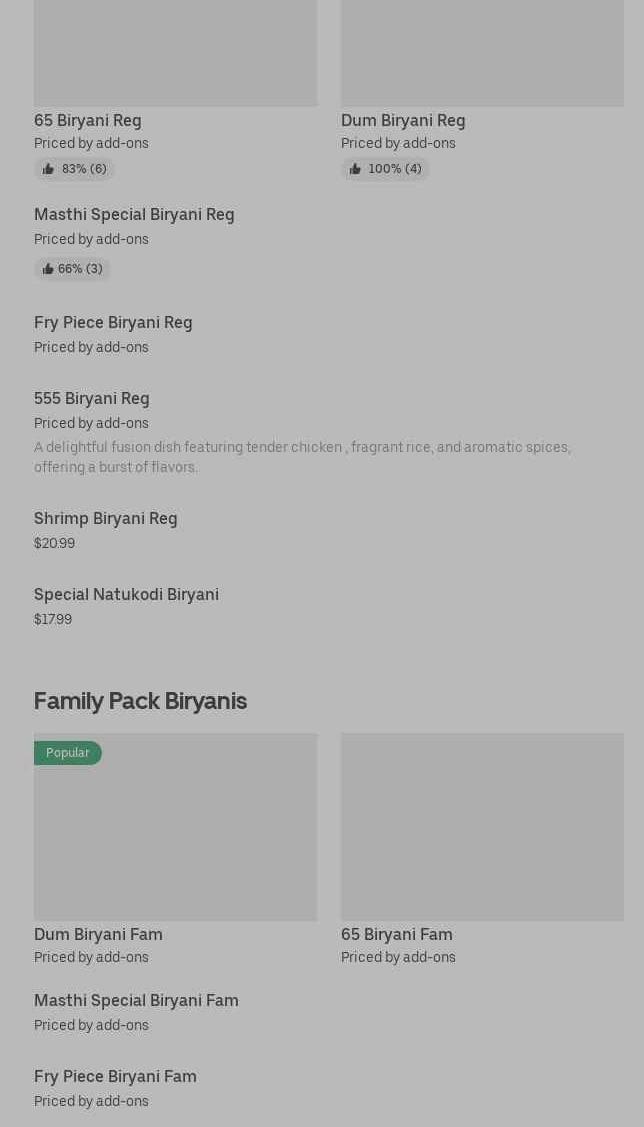Open the 65 Biryani Fam photo
The width and height of the screenshot is (644, 1127).
tap(482, 826)
